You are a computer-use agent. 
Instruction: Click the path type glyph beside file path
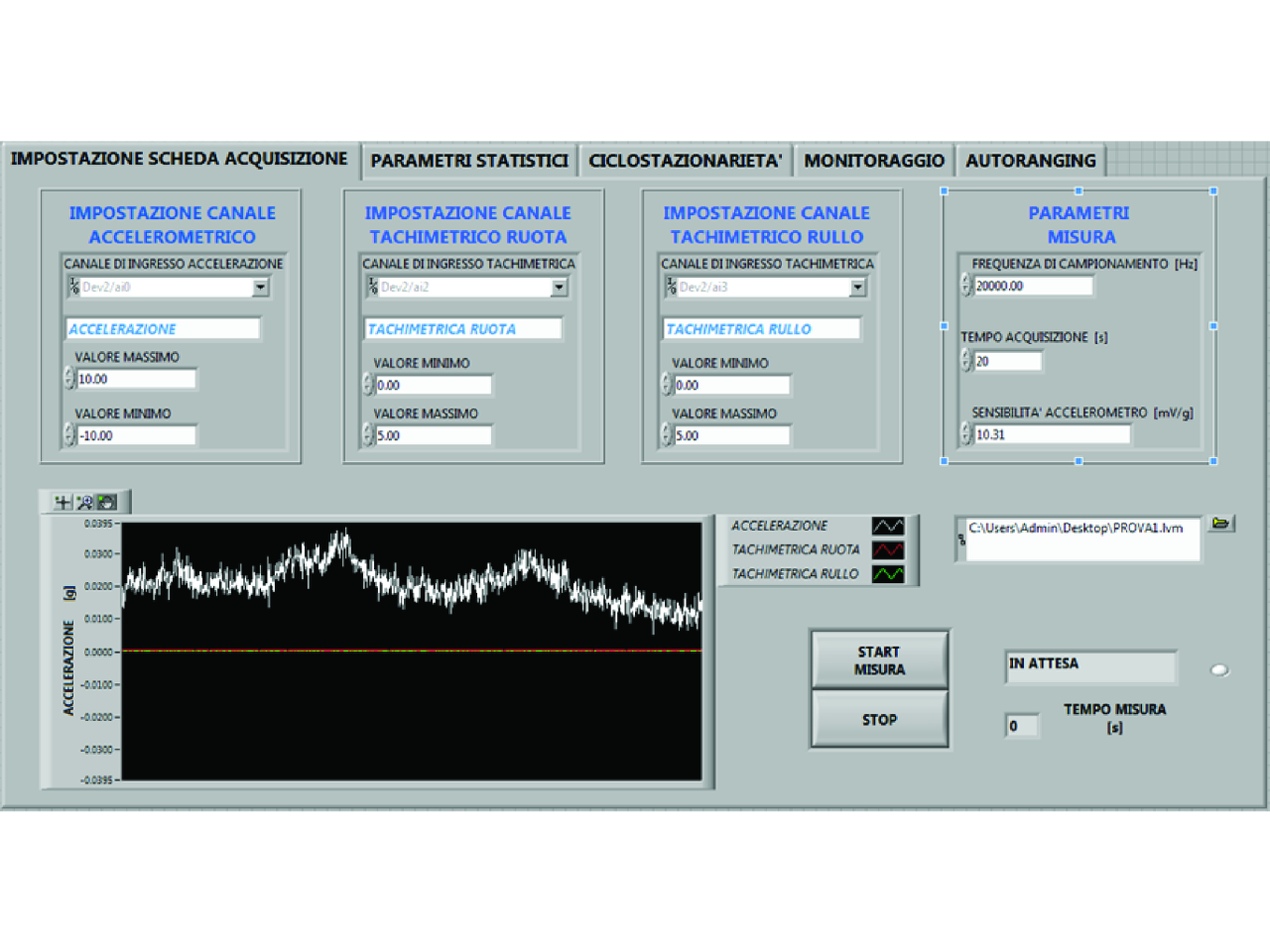961,538
